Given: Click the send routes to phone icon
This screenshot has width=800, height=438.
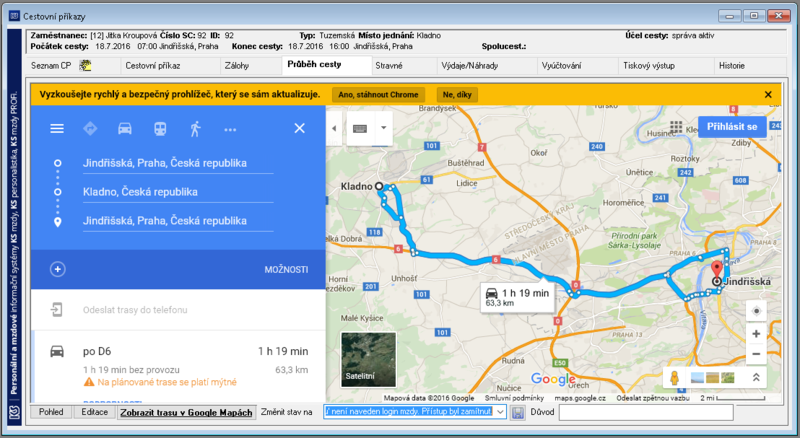Looking at the screenshot, I should (x=57, y=309).
